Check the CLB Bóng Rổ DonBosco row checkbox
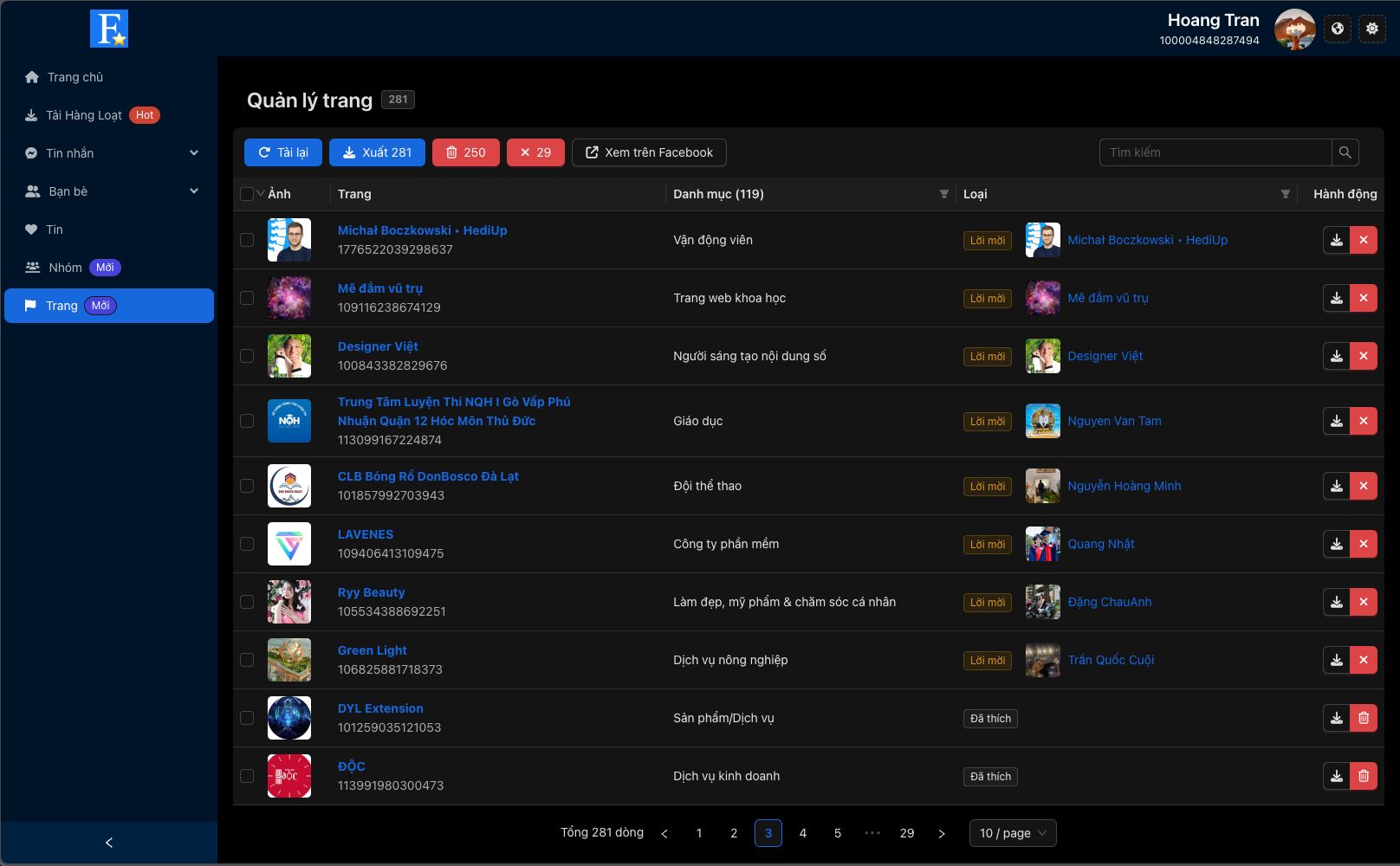The image size is (1400, 866). point(247,486)
